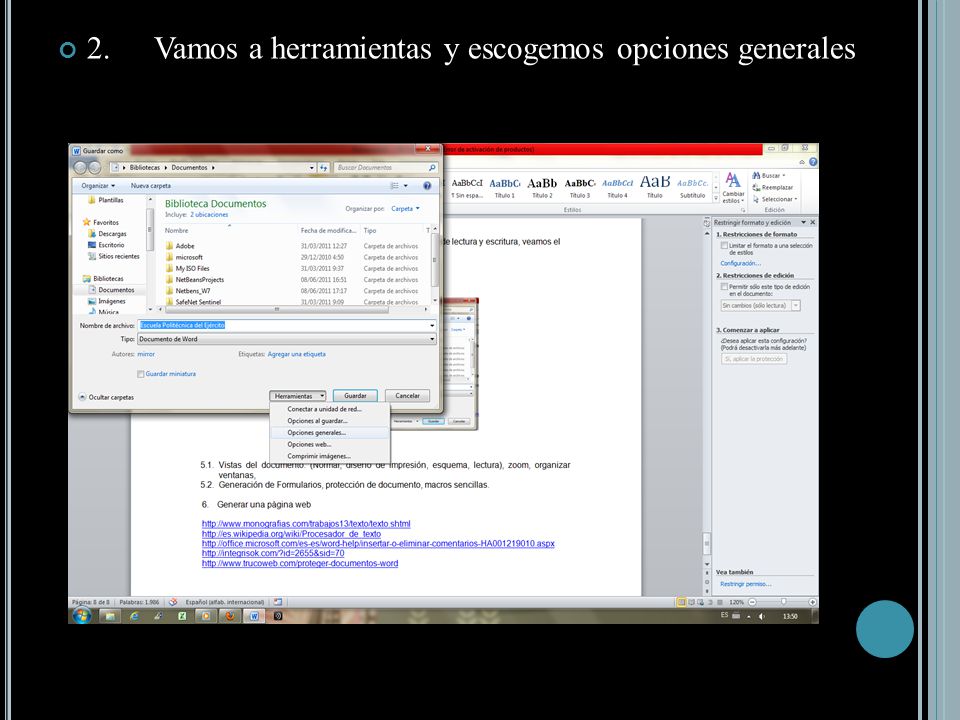Switch to Word in the taskbar

[x=253, y=616]
